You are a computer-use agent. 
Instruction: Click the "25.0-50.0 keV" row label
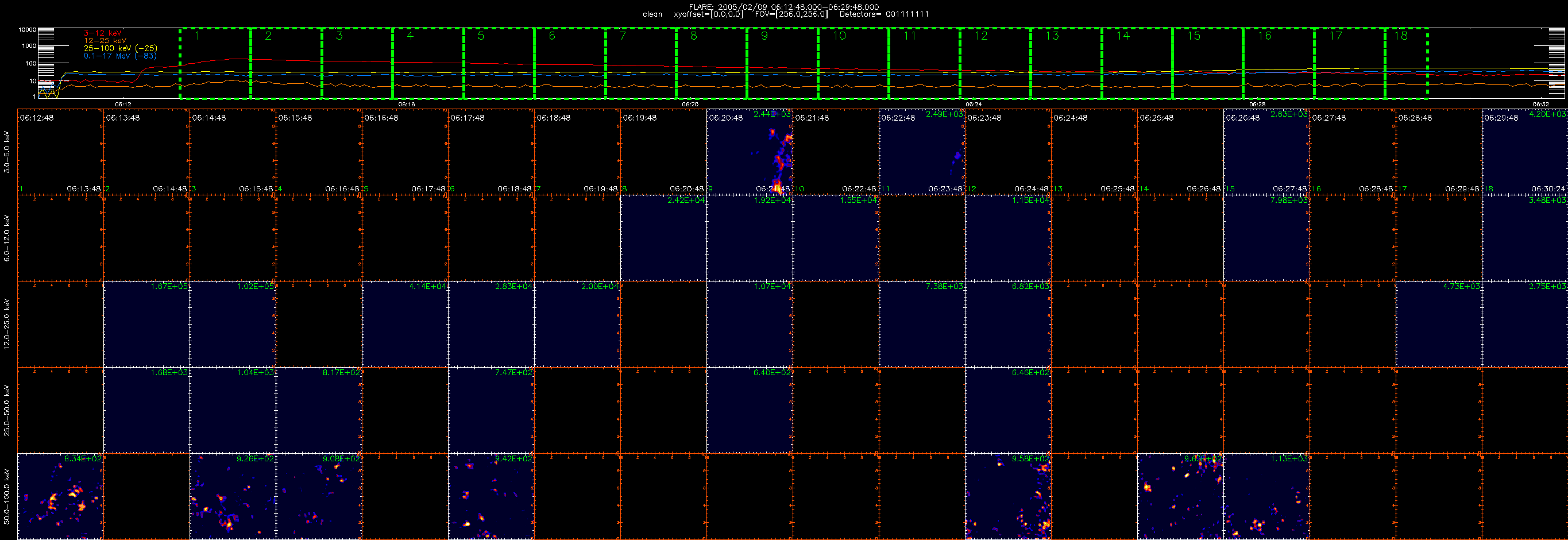7,410
